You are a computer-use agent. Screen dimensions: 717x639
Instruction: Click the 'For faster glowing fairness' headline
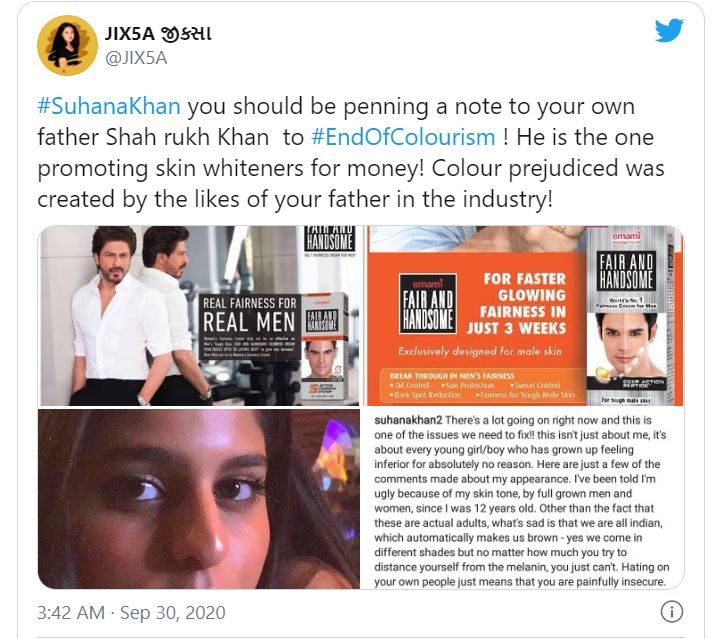coord(517,304)
